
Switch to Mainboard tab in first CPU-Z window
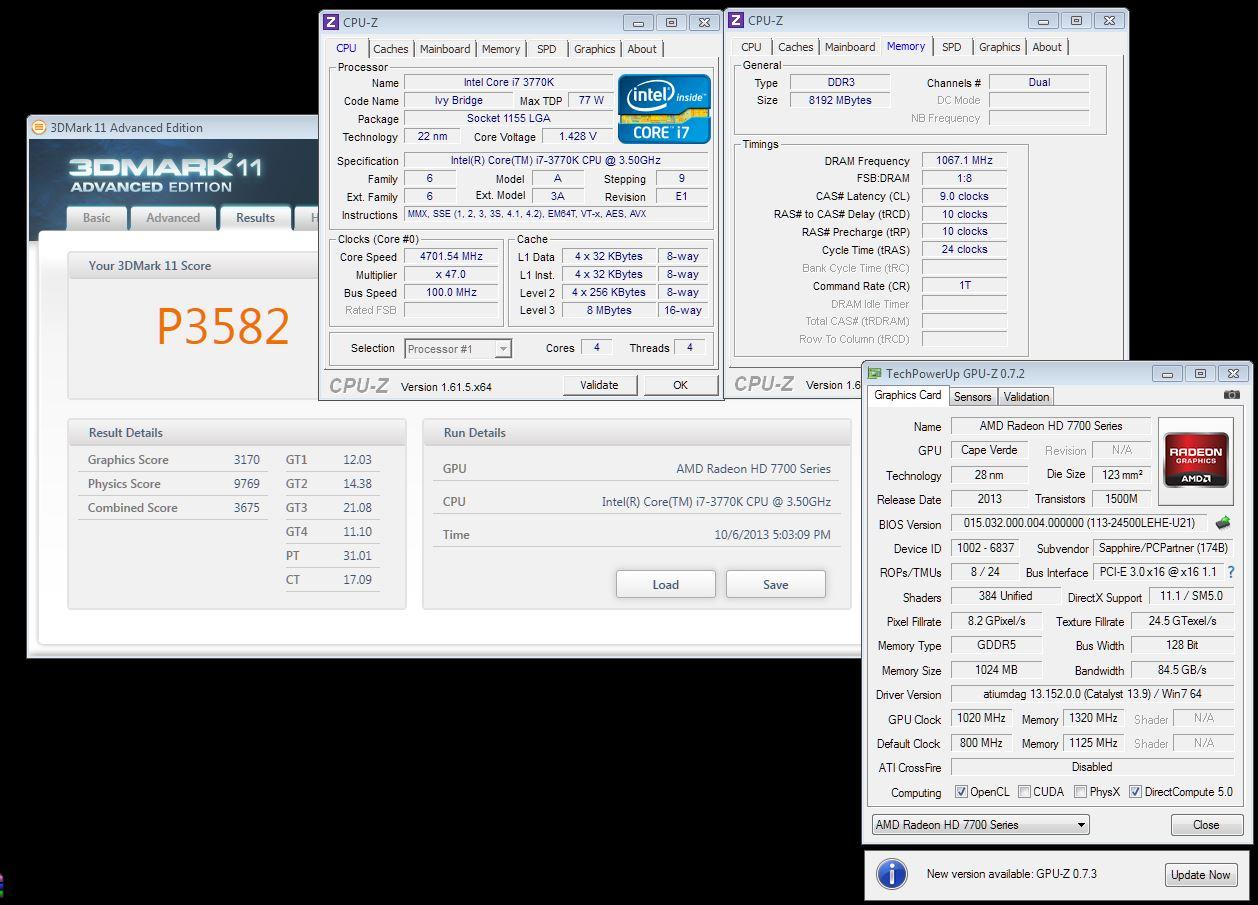coord(445,49)
